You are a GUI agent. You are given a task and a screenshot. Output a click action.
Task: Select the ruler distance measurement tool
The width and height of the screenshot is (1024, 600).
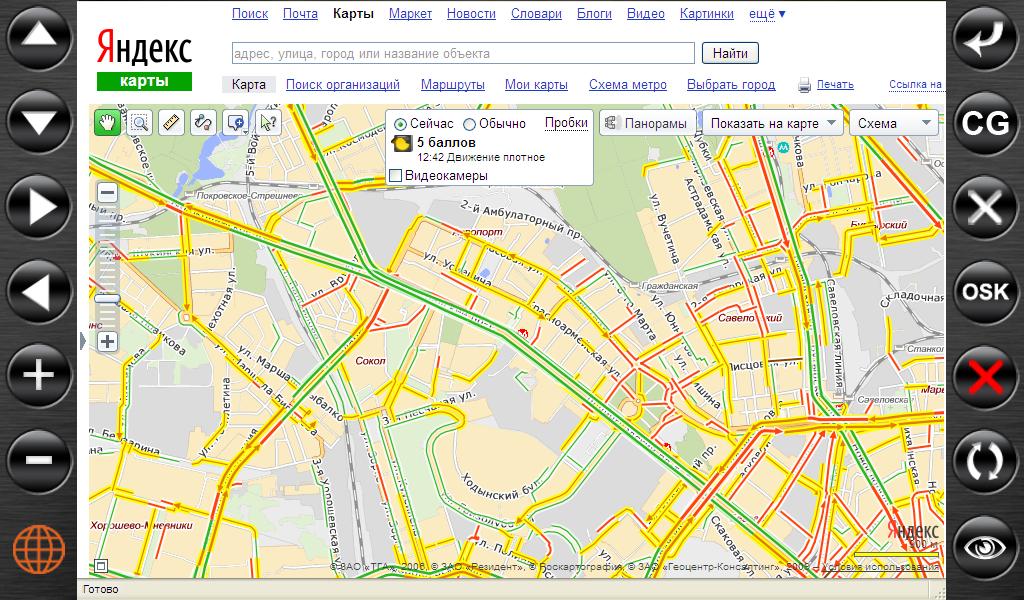(171, 123)
